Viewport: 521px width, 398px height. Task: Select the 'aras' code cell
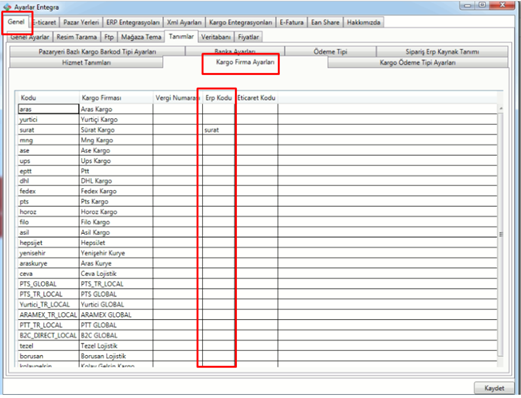pos(49,109)
